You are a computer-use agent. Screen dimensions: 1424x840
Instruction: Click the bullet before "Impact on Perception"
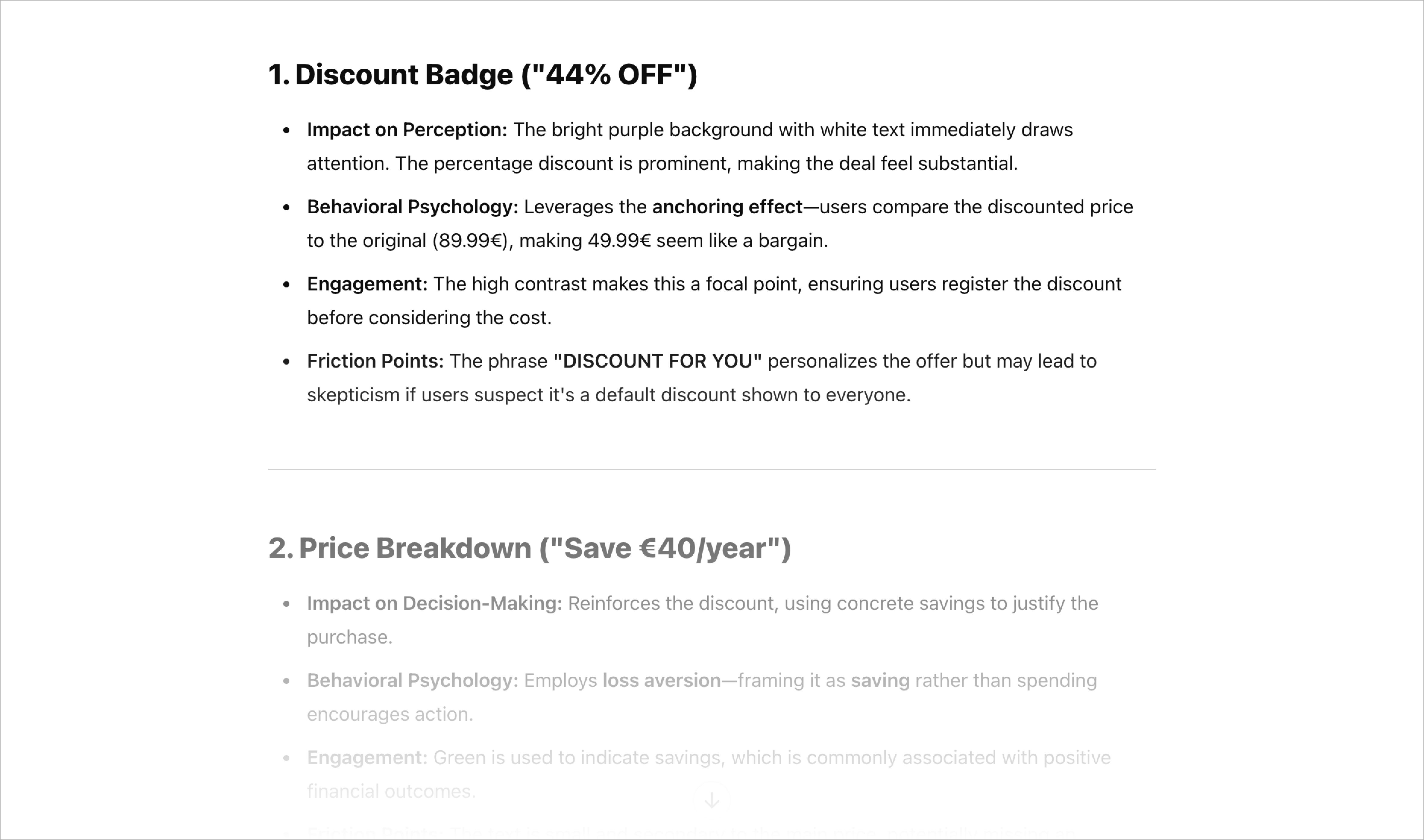tap(286, 130)
